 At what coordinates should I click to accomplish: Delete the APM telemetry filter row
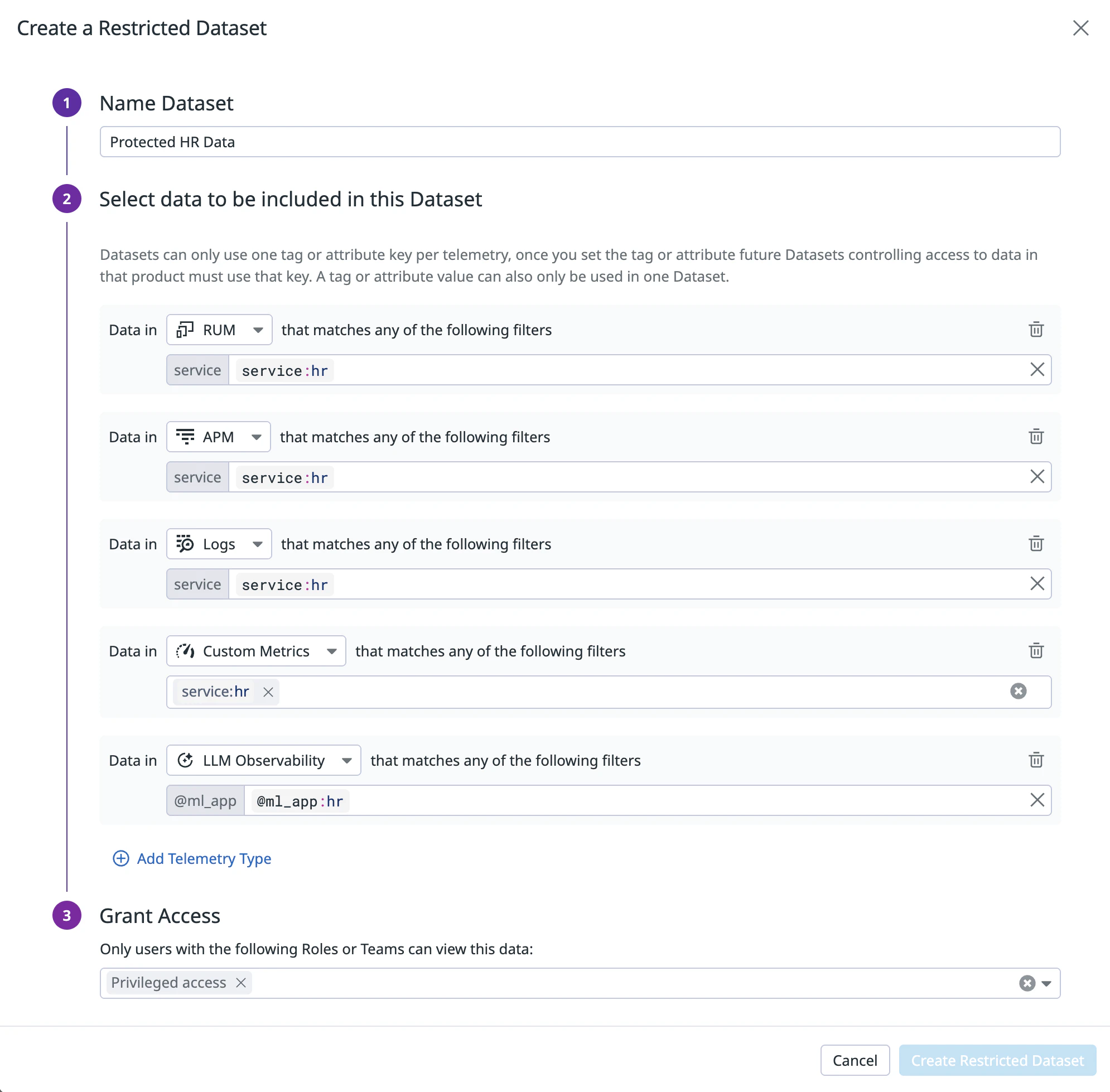pos(1035,437)
